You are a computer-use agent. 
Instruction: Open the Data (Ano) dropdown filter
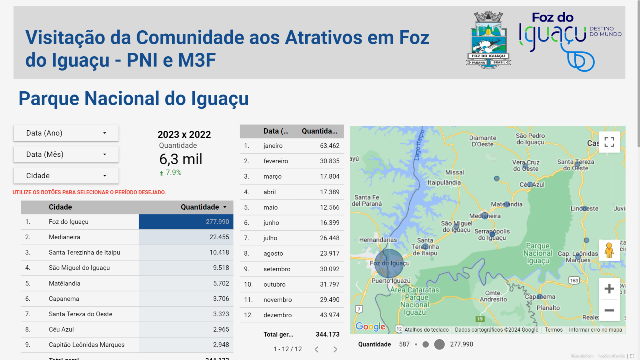tap(66, 133)
